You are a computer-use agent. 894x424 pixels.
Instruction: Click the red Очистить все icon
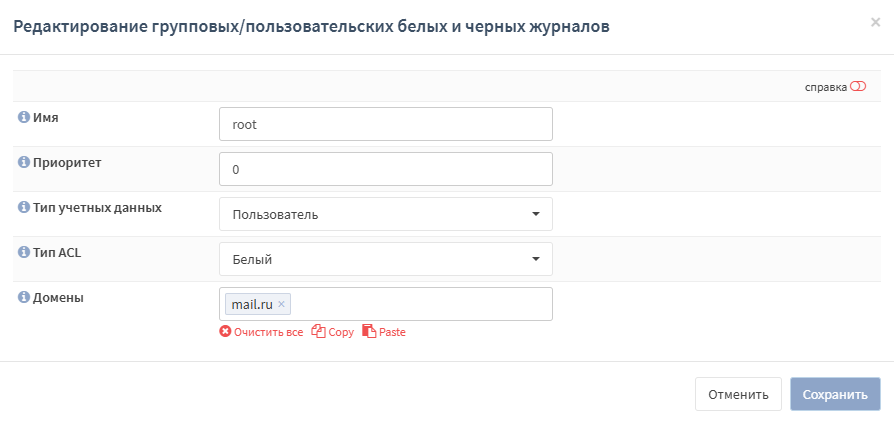(225, 332)
